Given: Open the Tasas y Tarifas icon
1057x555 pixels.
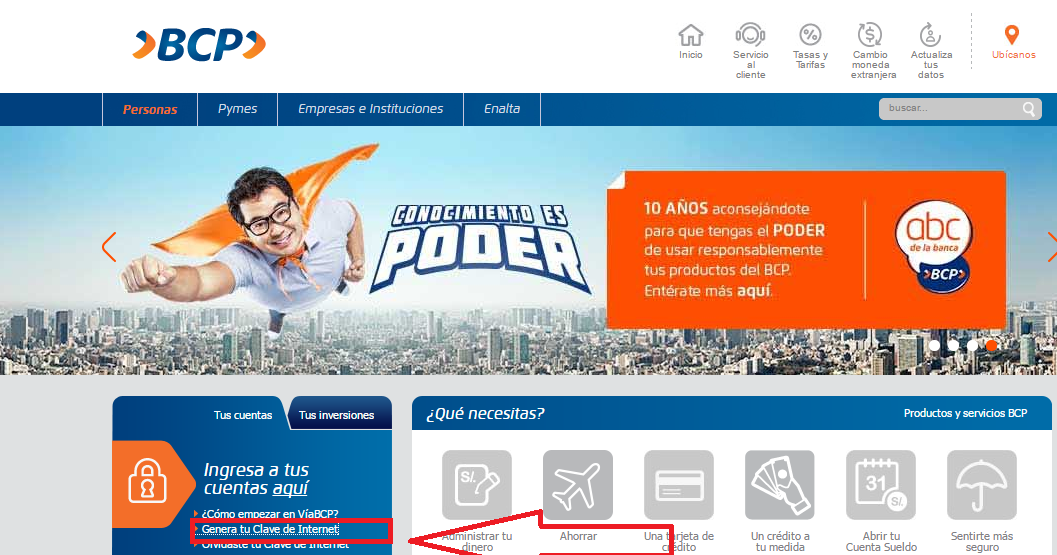Looking at the screenshot, I should 810,34.
